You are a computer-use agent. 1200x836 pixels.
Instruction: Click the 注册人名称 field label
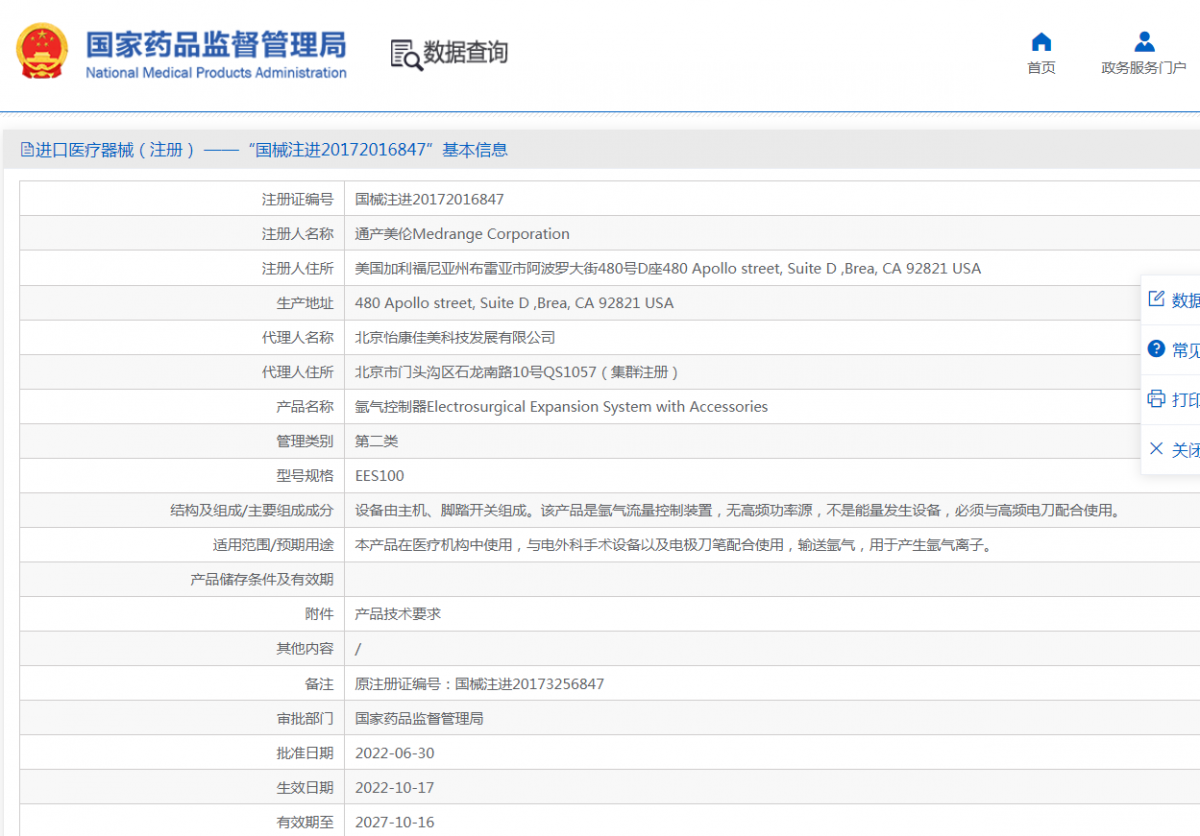point(298,234)
